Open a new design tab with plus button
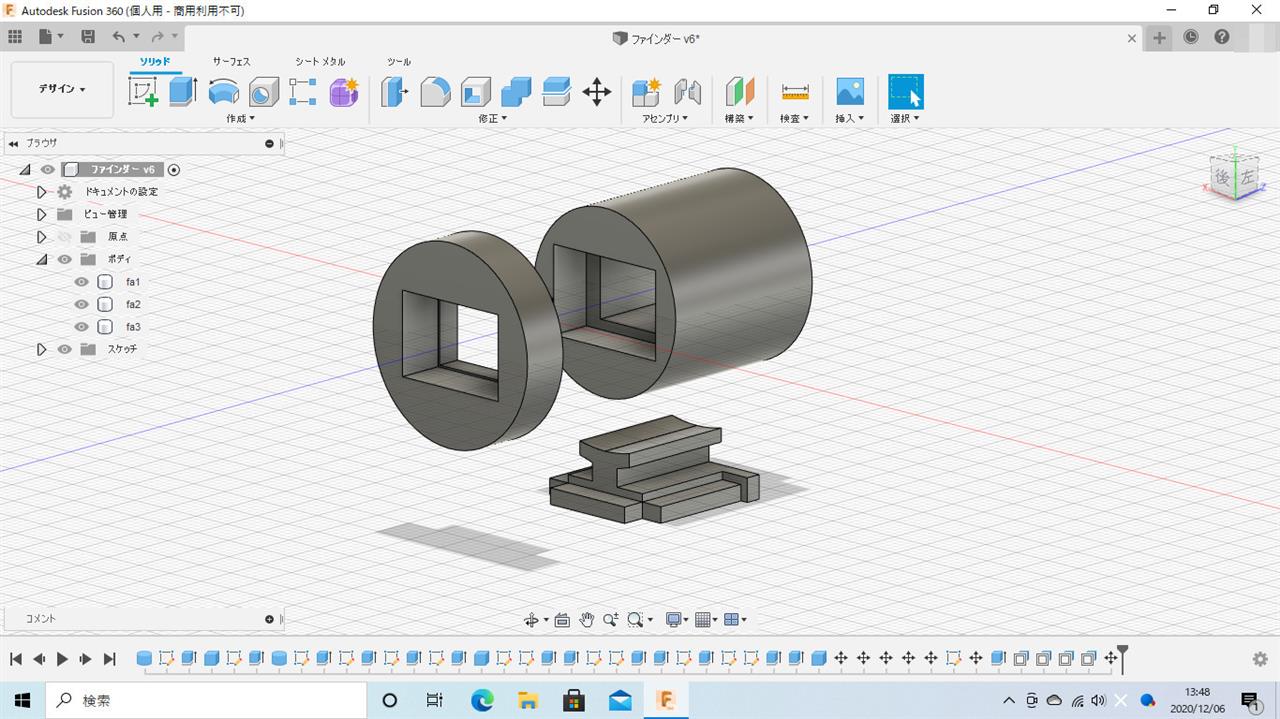The height and width of the screenshot is (719, 1280). (1159, 38)
